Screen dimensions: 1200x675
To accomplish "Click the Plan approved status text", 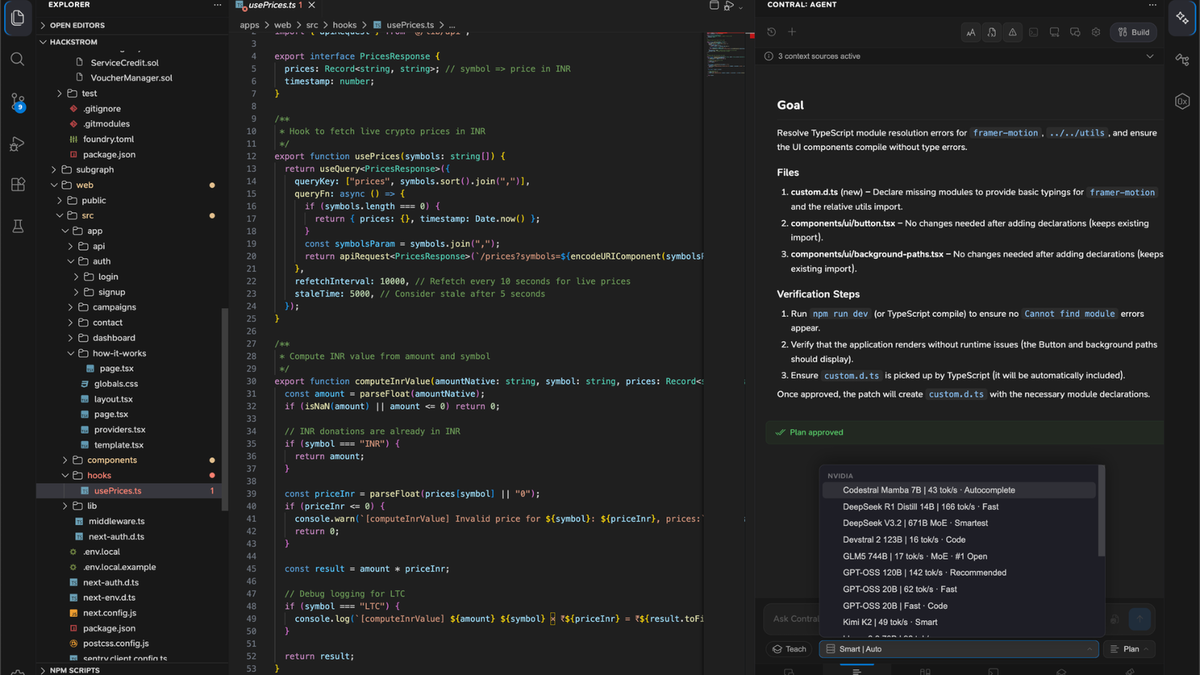I will click(x=816, y=432).
